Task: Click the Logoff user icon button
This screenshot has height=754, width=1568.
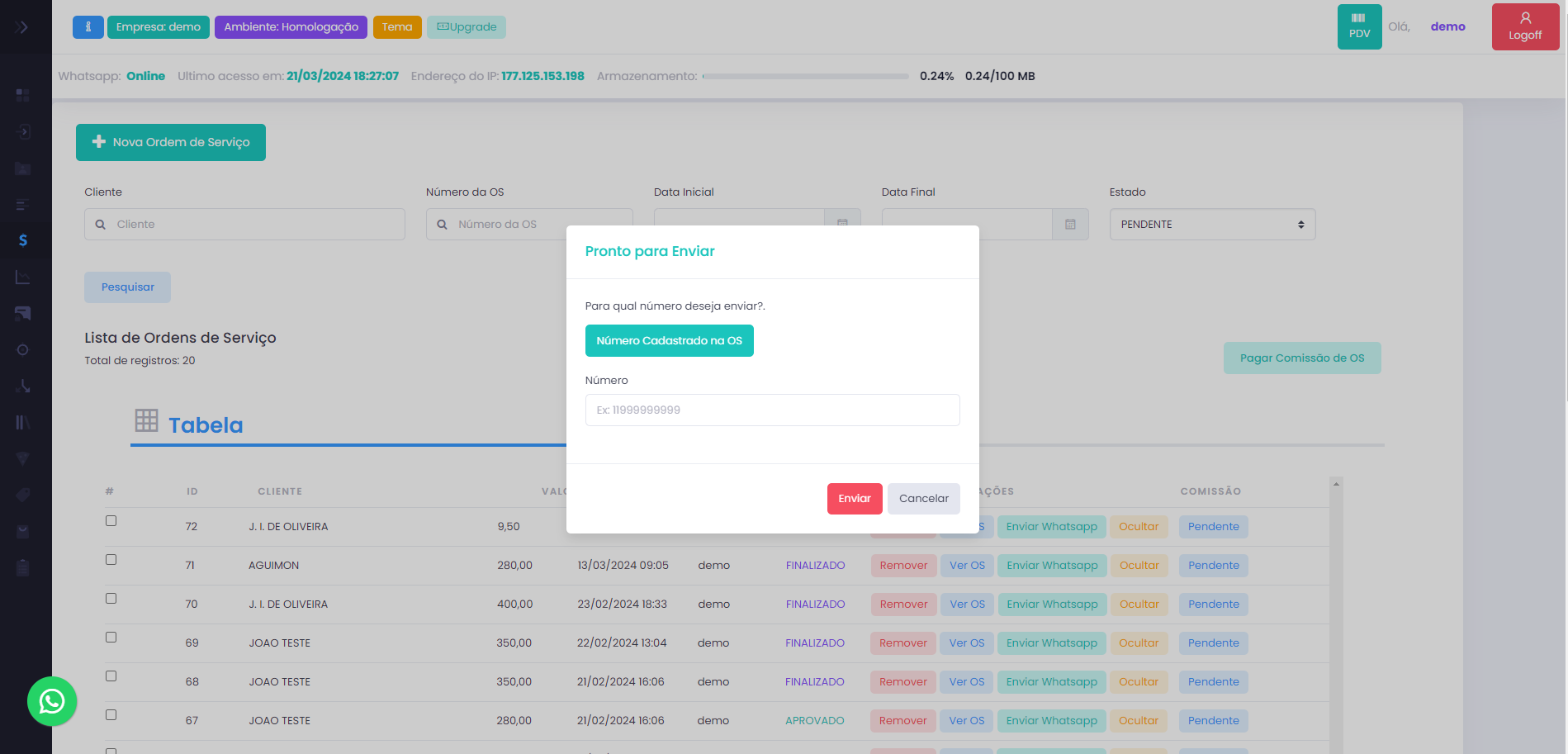Action: 1524,26
